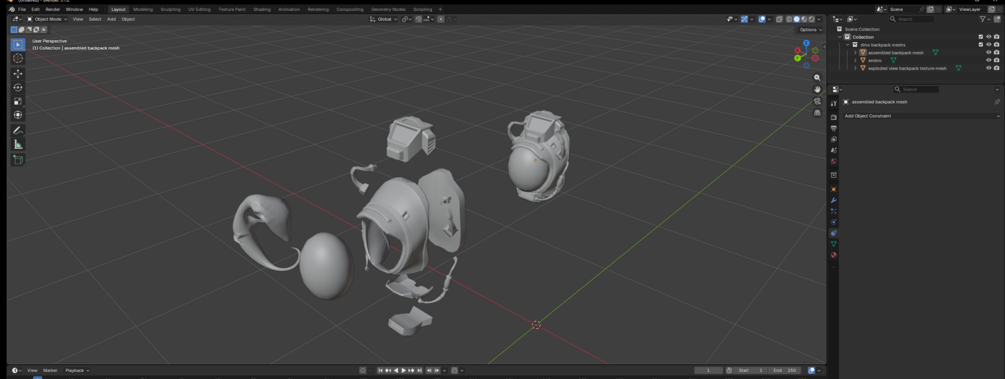Image resolution: width=1005 pixels, height=379 pixels.
Task: Open the Tool properties tab
Action: point(833,103)
